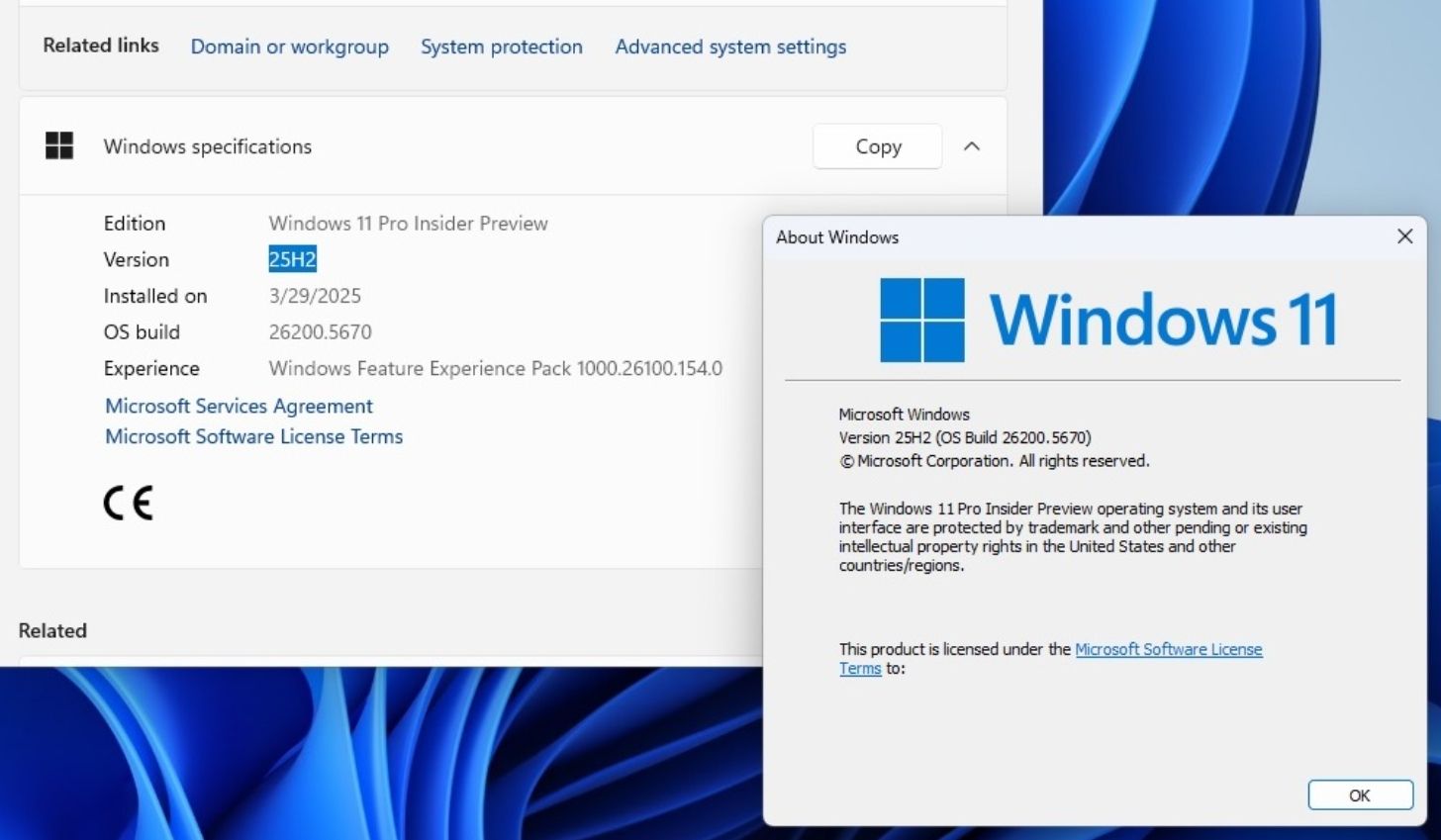Click the About Windows title bar

click(1039, 237)
